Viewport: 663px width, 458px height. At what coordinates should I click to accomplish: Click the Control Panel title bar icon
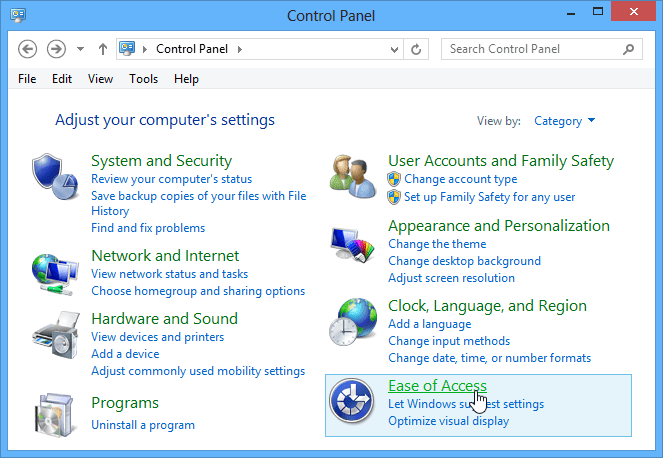pyautogui.click(x=18, y=15)
